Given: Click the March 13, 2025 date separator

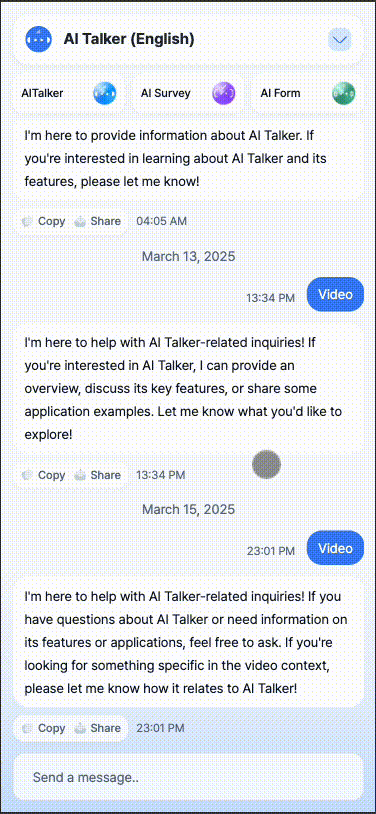Looking at the screenshot, I should coord(189,256).
